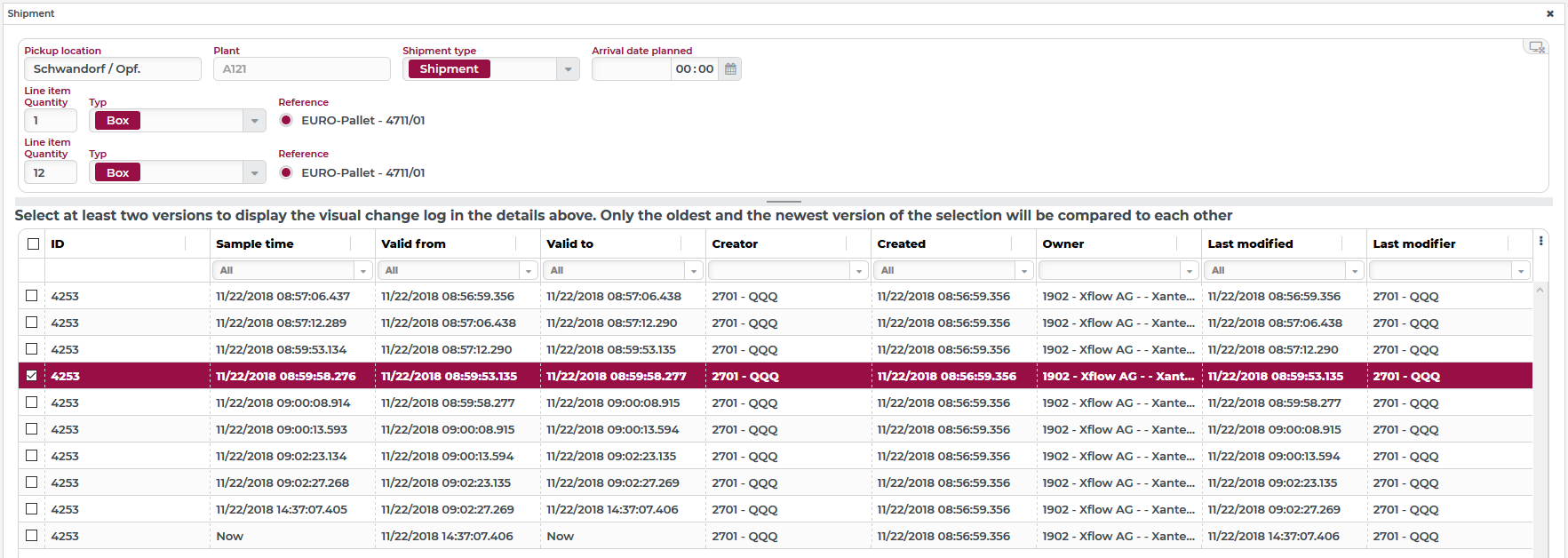Sort by the Owner column header
Viewport: 1568px width, 558px height.
tap(1063, 243)
